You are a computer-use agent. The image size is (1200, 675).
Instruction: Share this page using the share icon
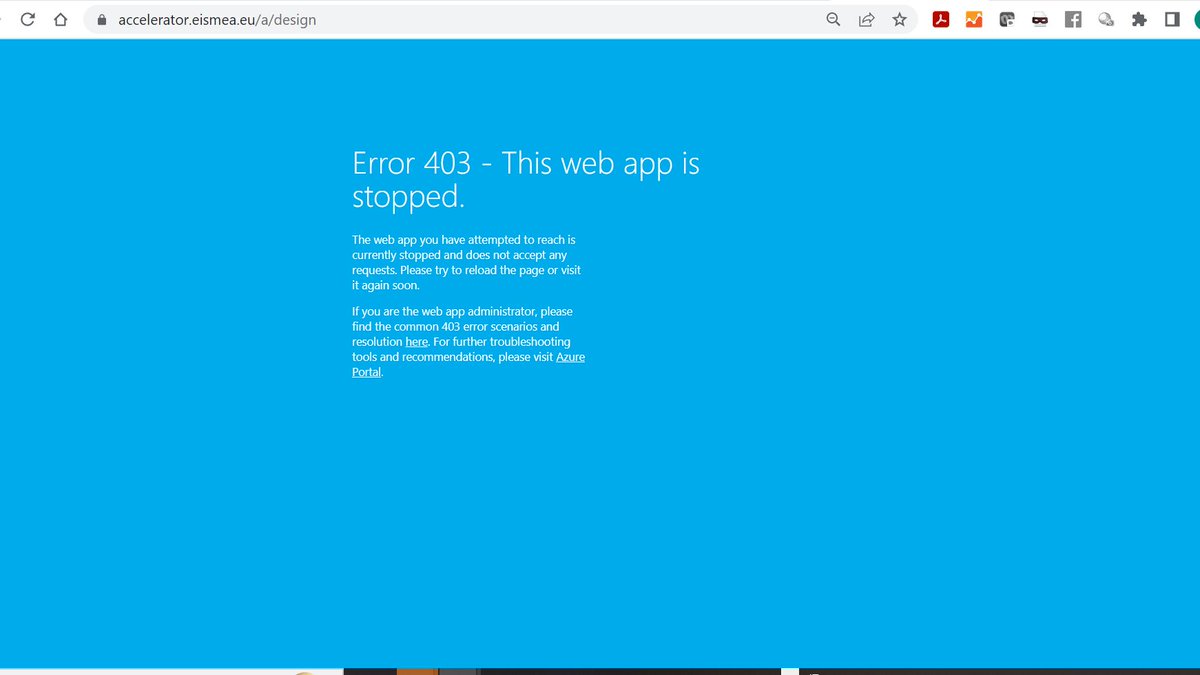(867, 19)
